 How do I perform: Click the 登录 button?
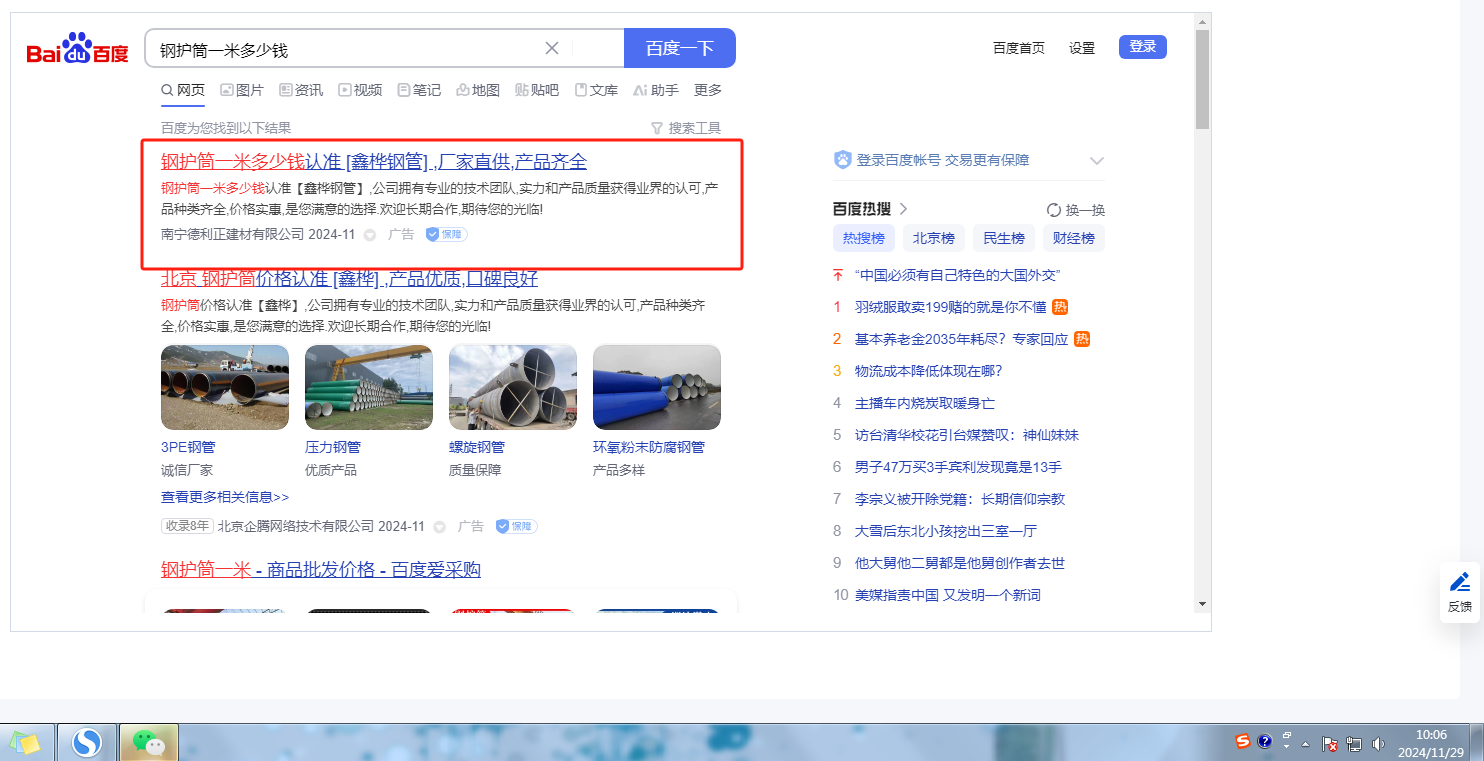1143,47
